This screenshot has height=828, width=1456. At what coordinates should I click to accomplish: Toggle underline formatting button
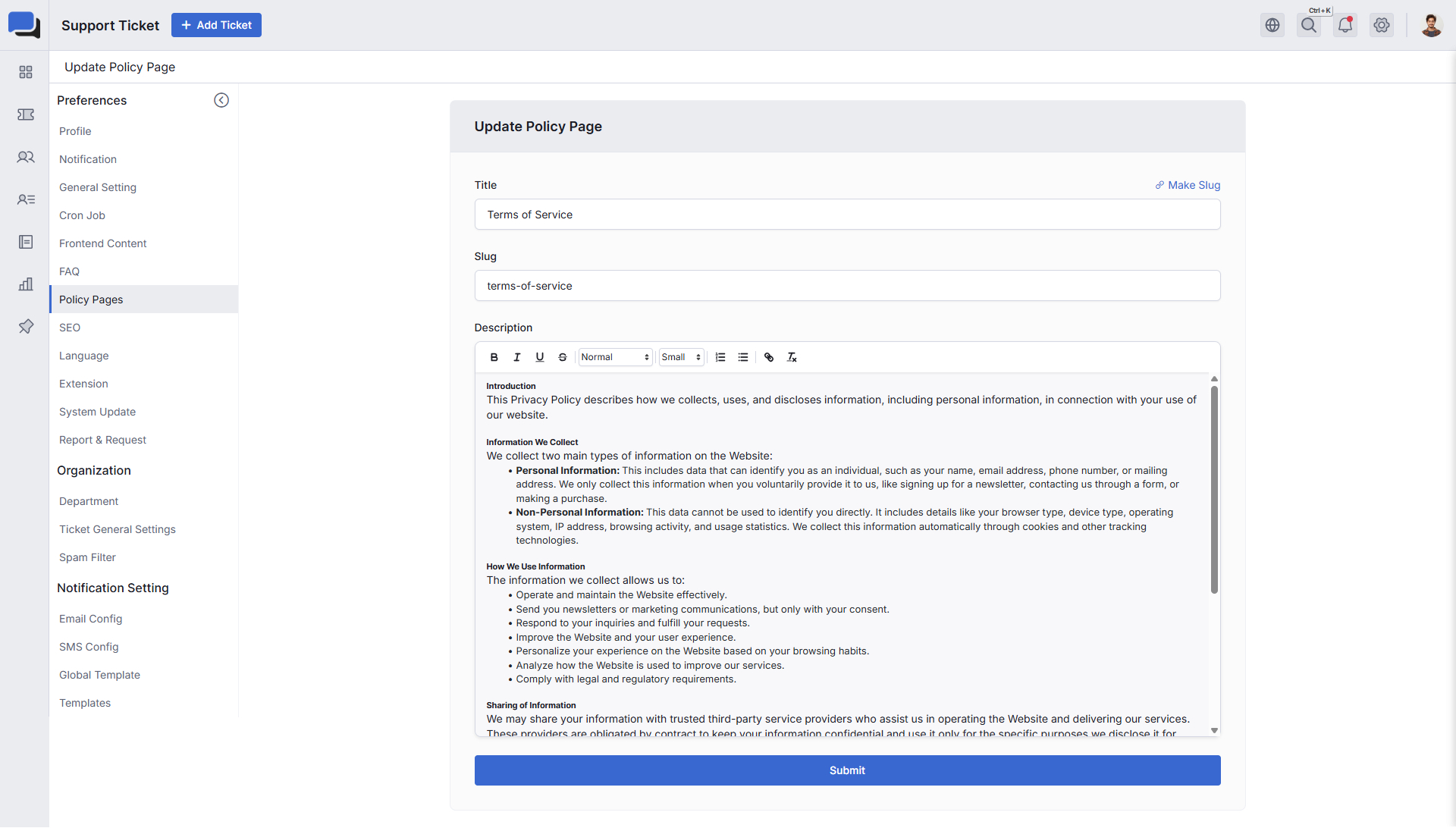pos(539,357)
